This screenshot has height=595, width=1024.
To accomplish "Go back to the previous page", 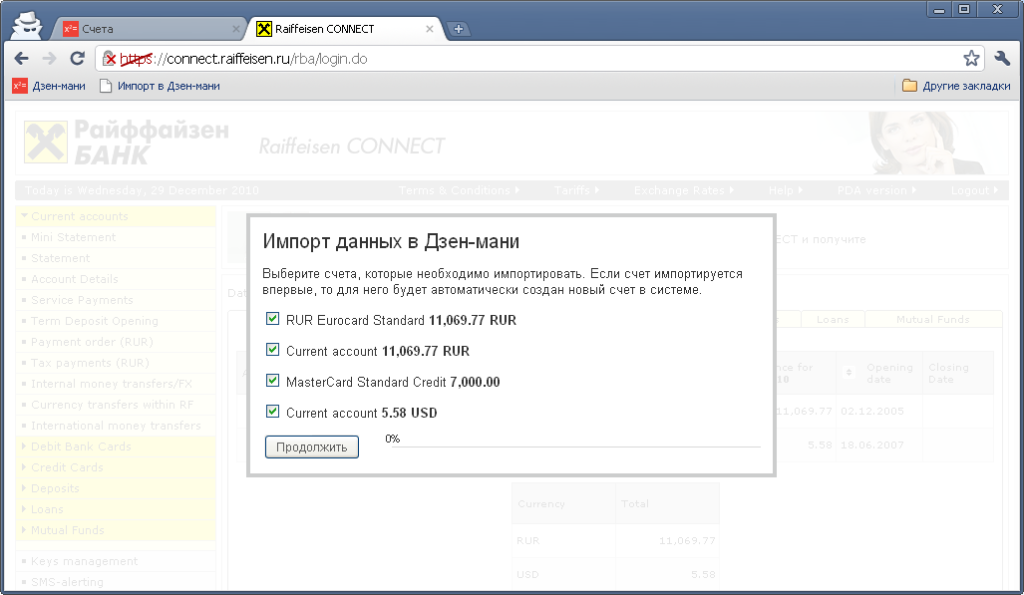I will click(x=22, y=59).
